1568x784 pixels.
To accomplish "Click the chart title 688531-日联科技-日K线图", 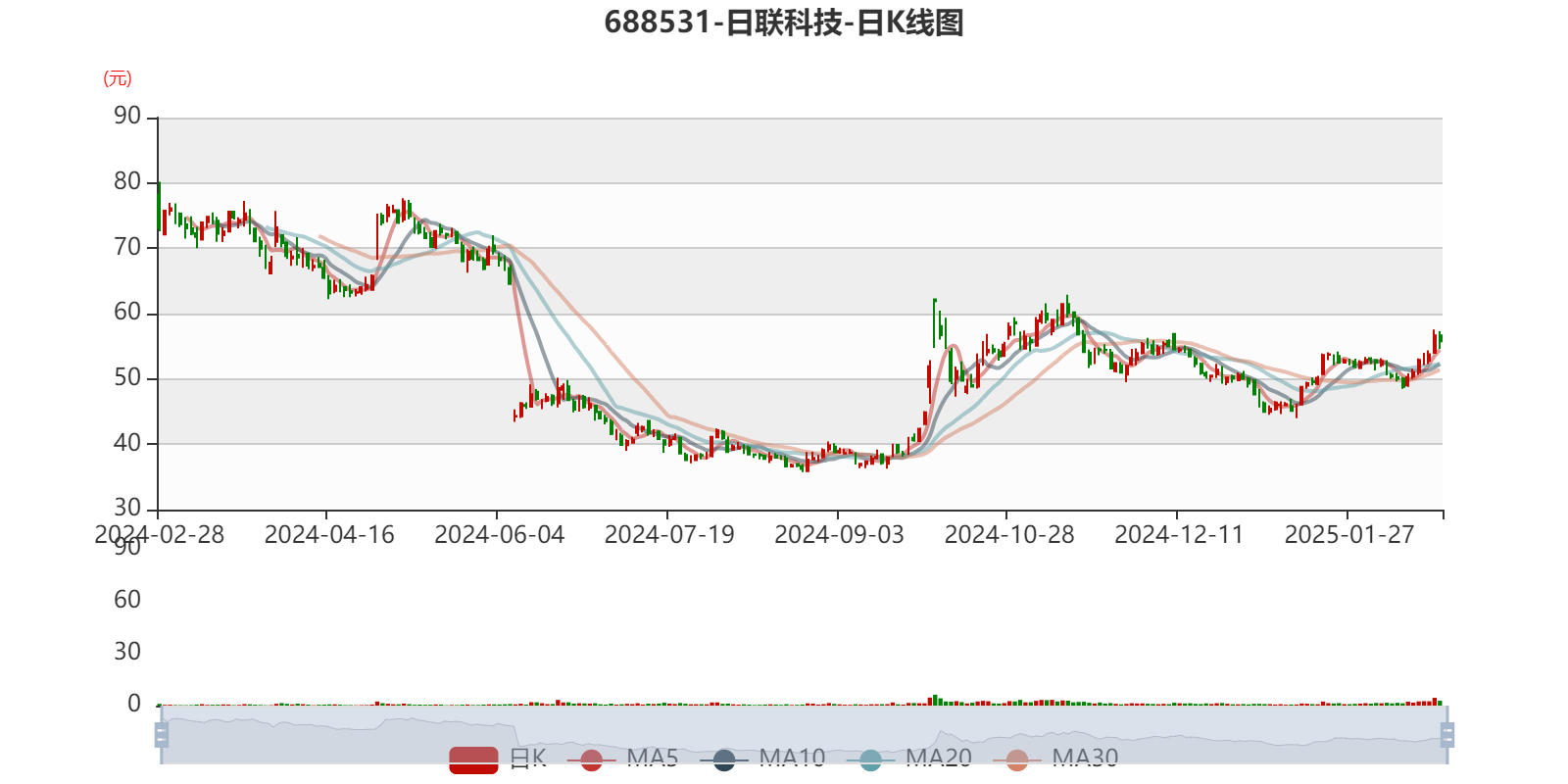I will click(x=784, y=23).
